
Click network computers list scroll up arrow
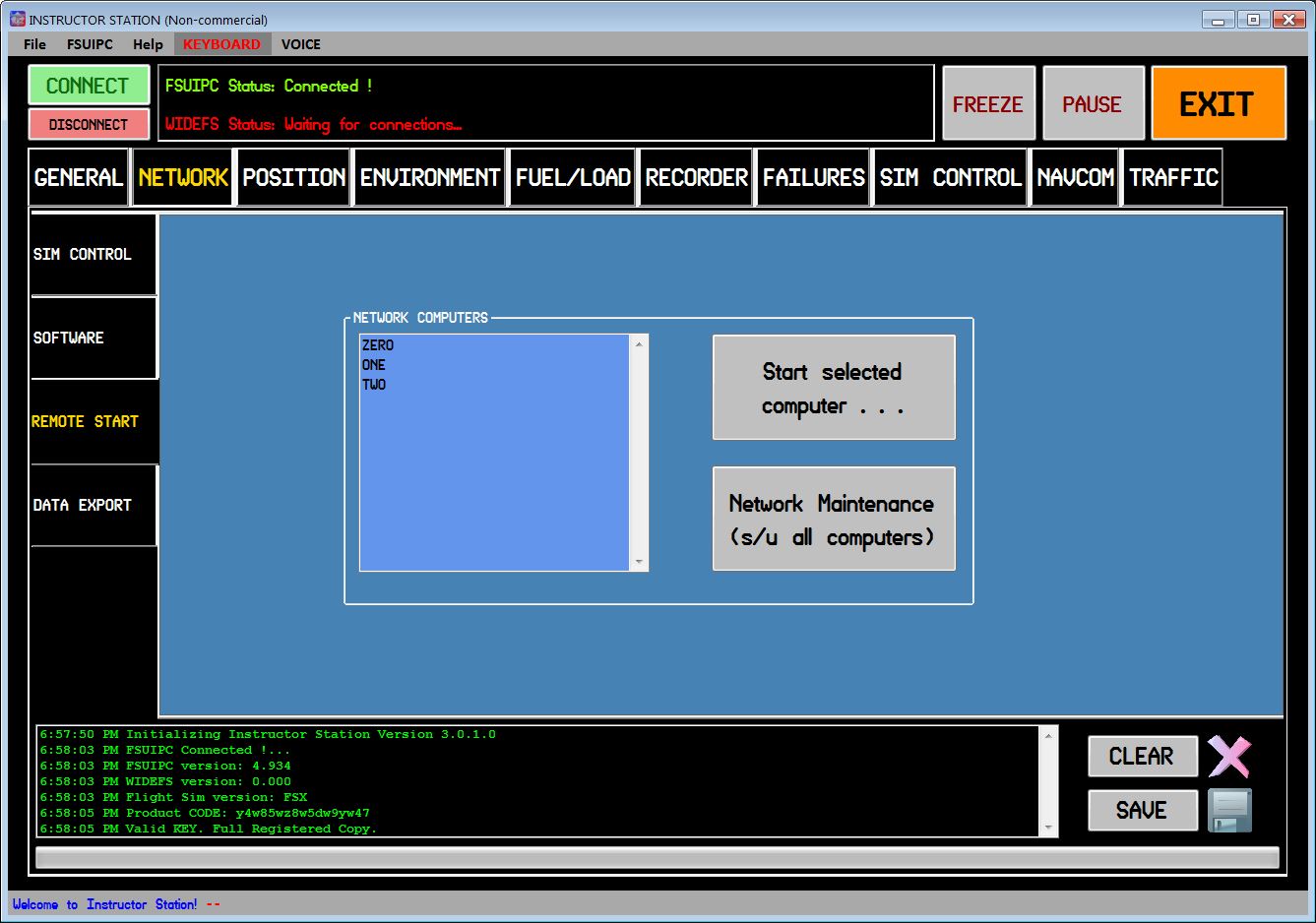pos(639,344)
